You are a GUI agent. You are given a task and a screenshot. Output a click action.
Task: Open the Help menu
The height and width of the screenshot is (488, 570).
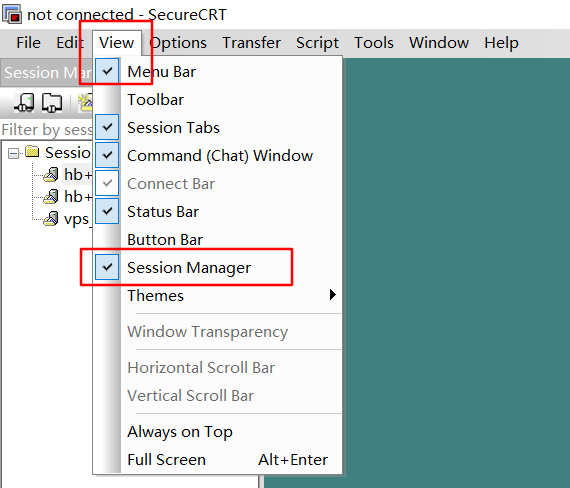tap(501, 43)
